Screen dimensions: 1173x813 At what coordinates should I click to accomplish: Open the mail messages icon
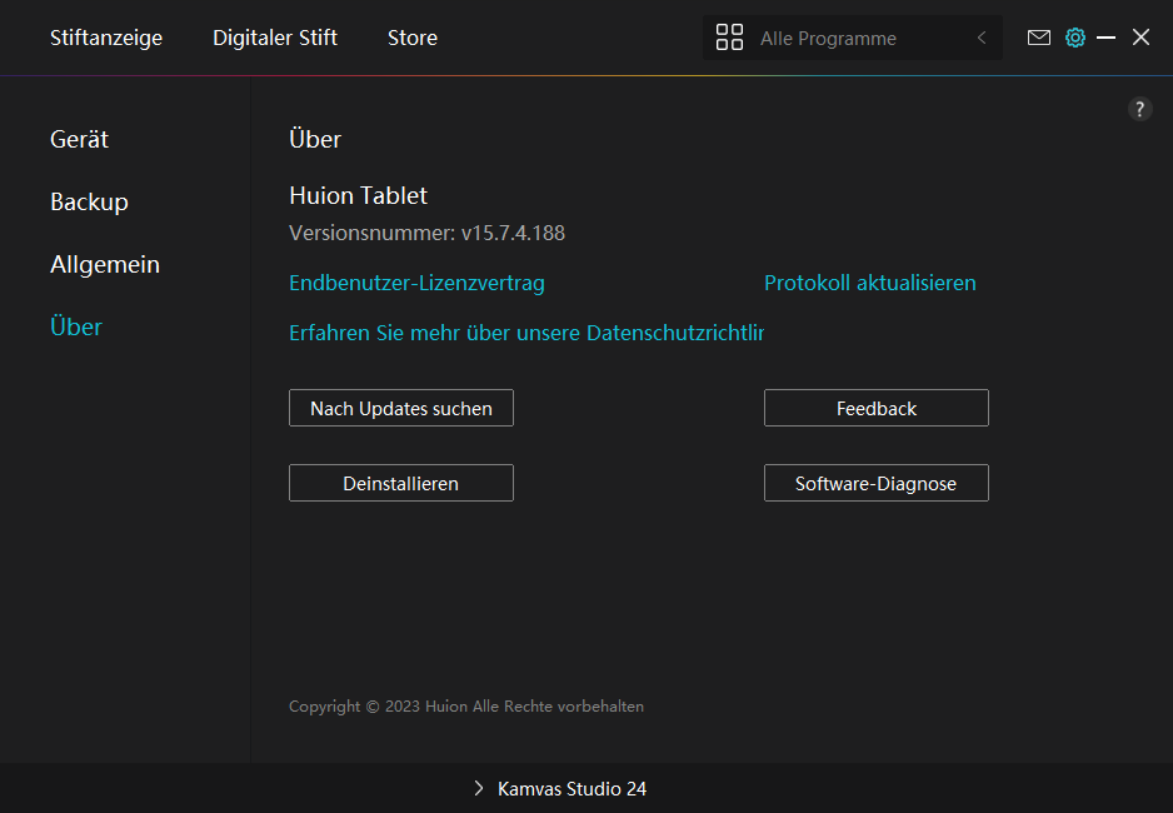[1039, 38]
